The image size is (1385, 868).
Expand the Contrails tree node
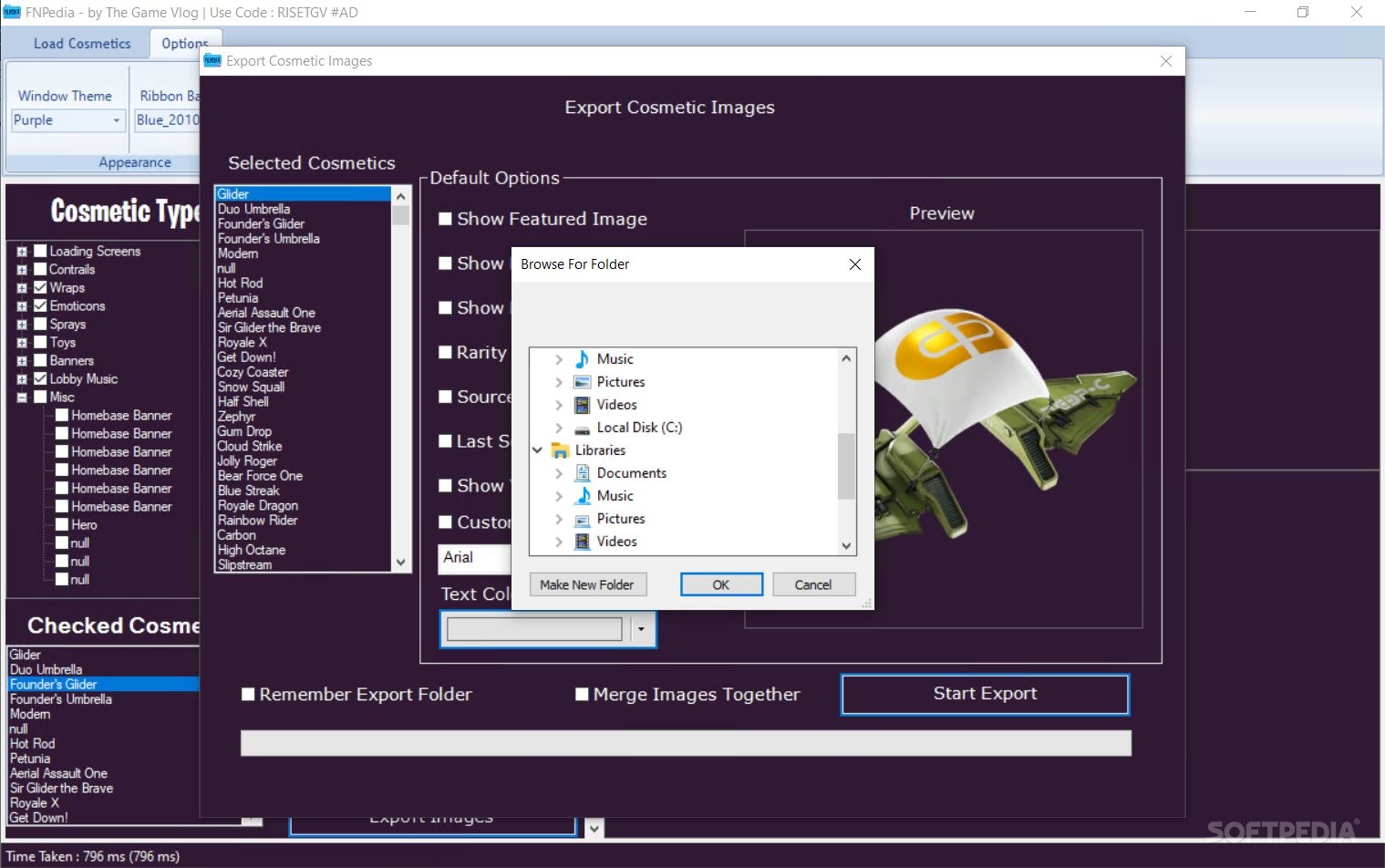click(x=22, y=270)
